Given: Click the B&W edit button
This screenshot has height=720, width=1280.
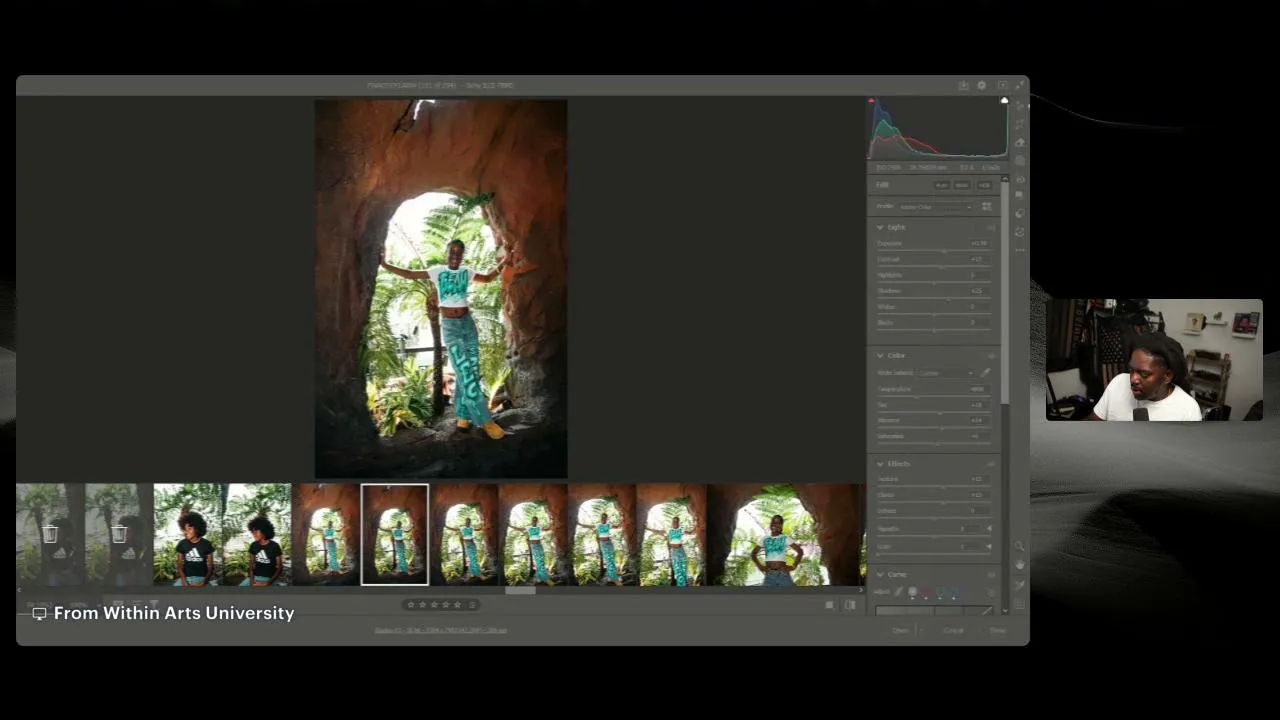Looking at the screenshot, I should point(962,185).
